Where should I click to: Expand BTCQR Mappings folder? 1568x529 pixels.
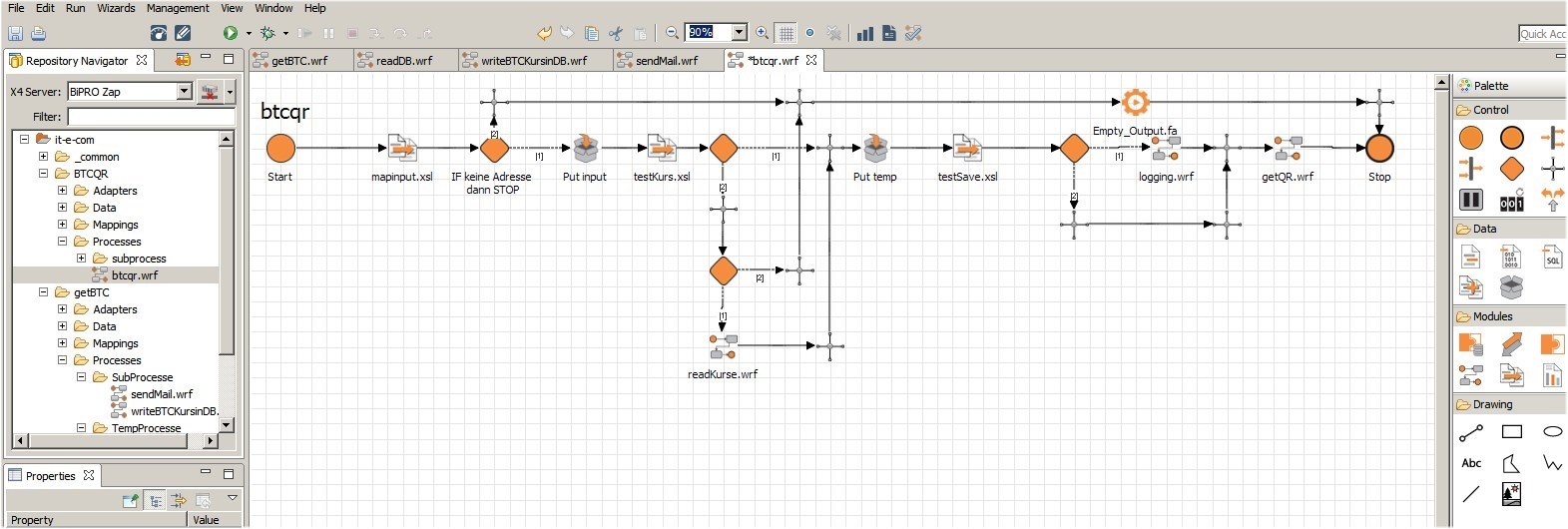click(62, 225)
